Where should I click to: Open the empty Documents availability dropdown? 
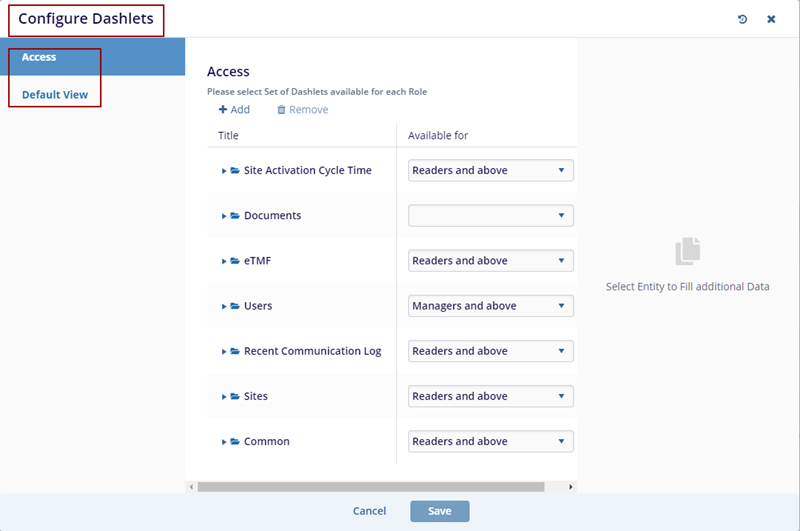[490, 216]
